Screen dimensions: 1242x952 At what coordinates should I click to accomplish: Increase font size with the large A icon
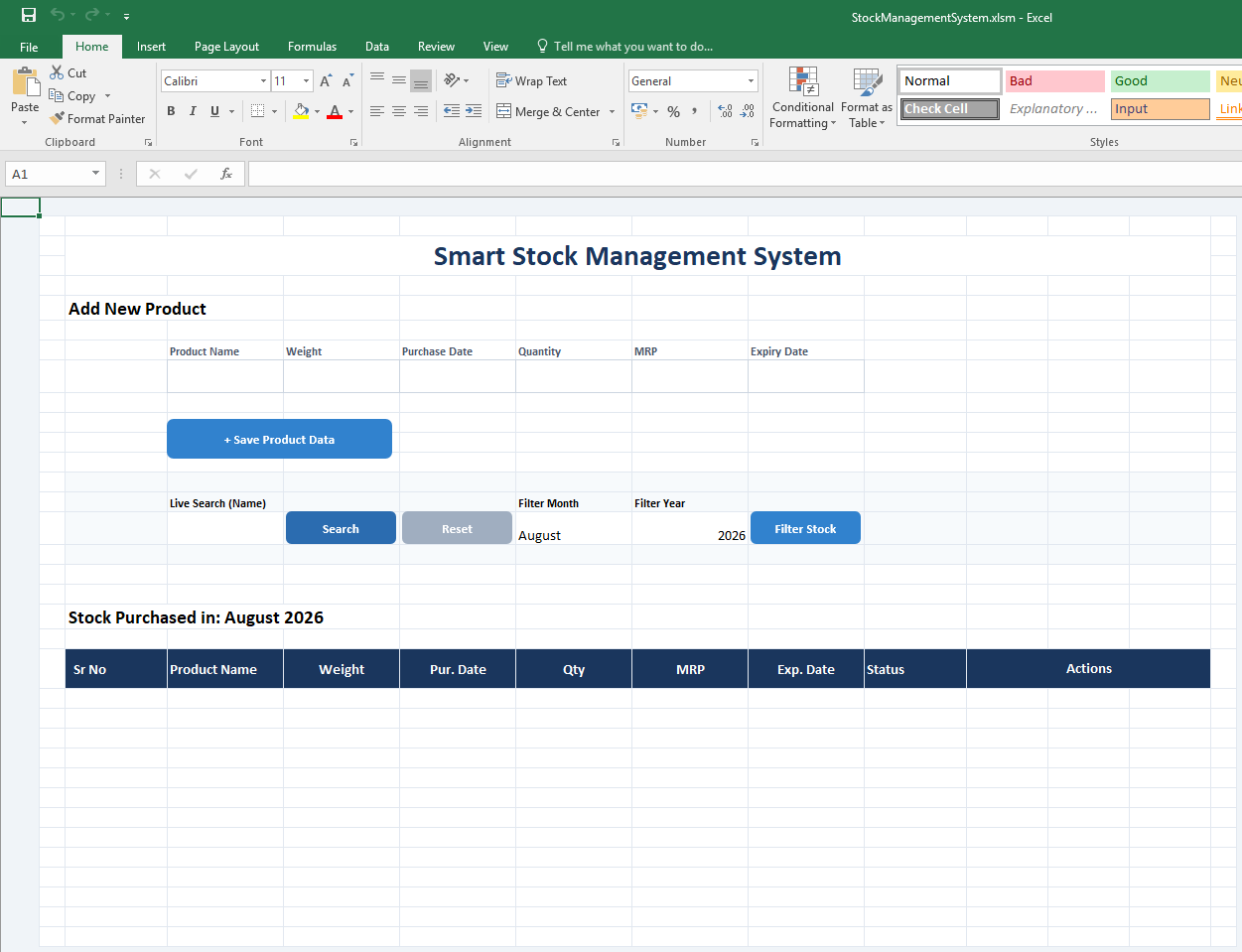pyautogui.click(x=326, y=81)
